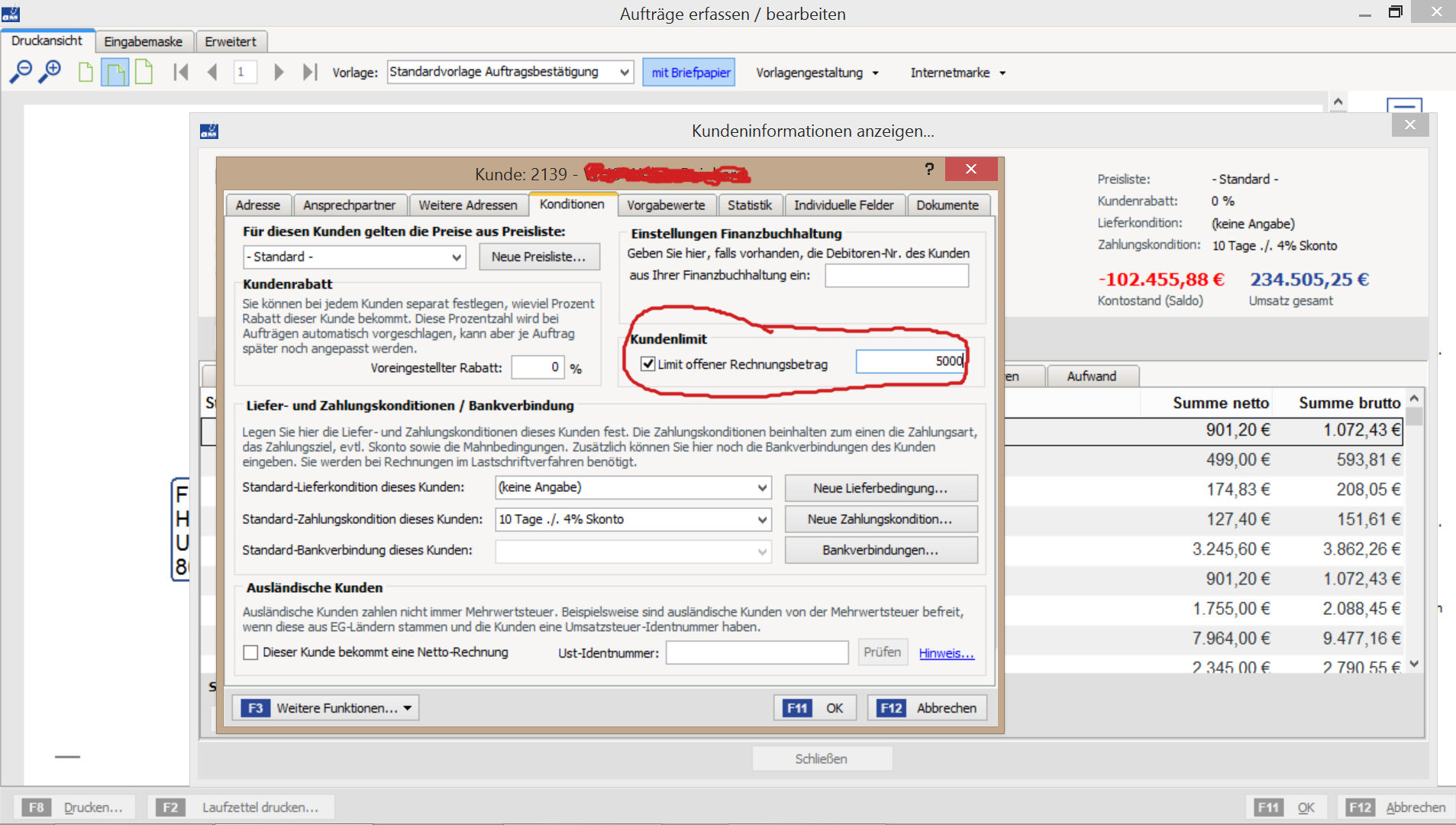Click the app icon in Kundeninformationen title bar

[x=209, y=131]
